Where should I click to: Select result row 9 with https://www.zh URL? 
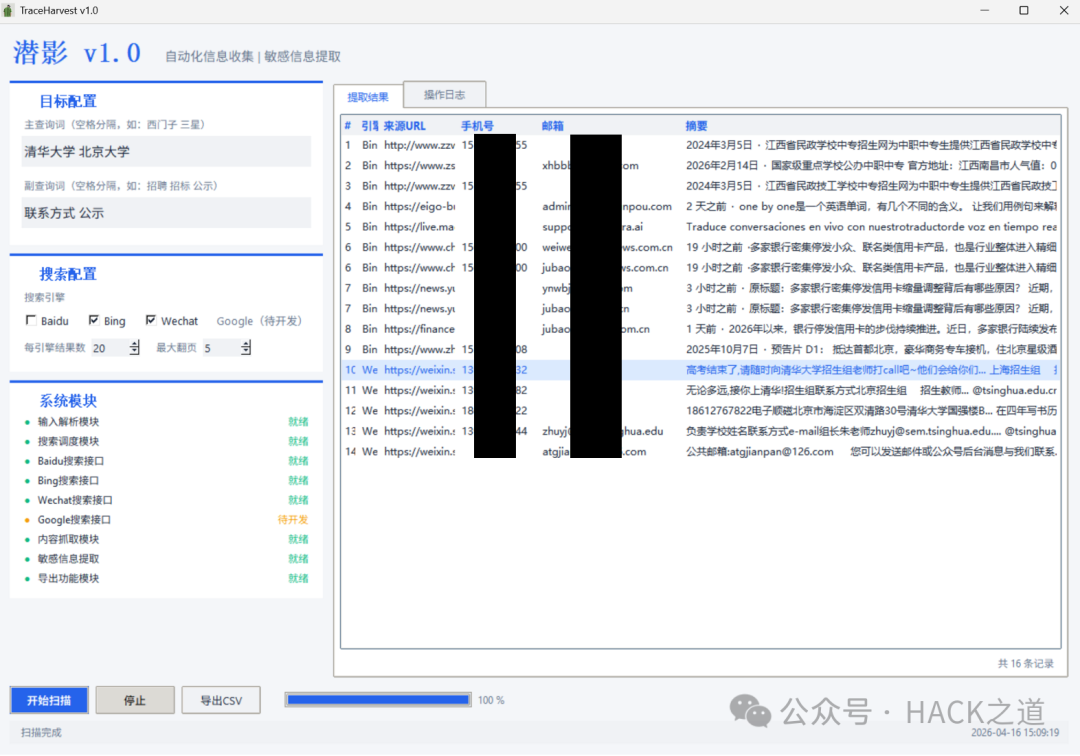(x=700, y=350)
